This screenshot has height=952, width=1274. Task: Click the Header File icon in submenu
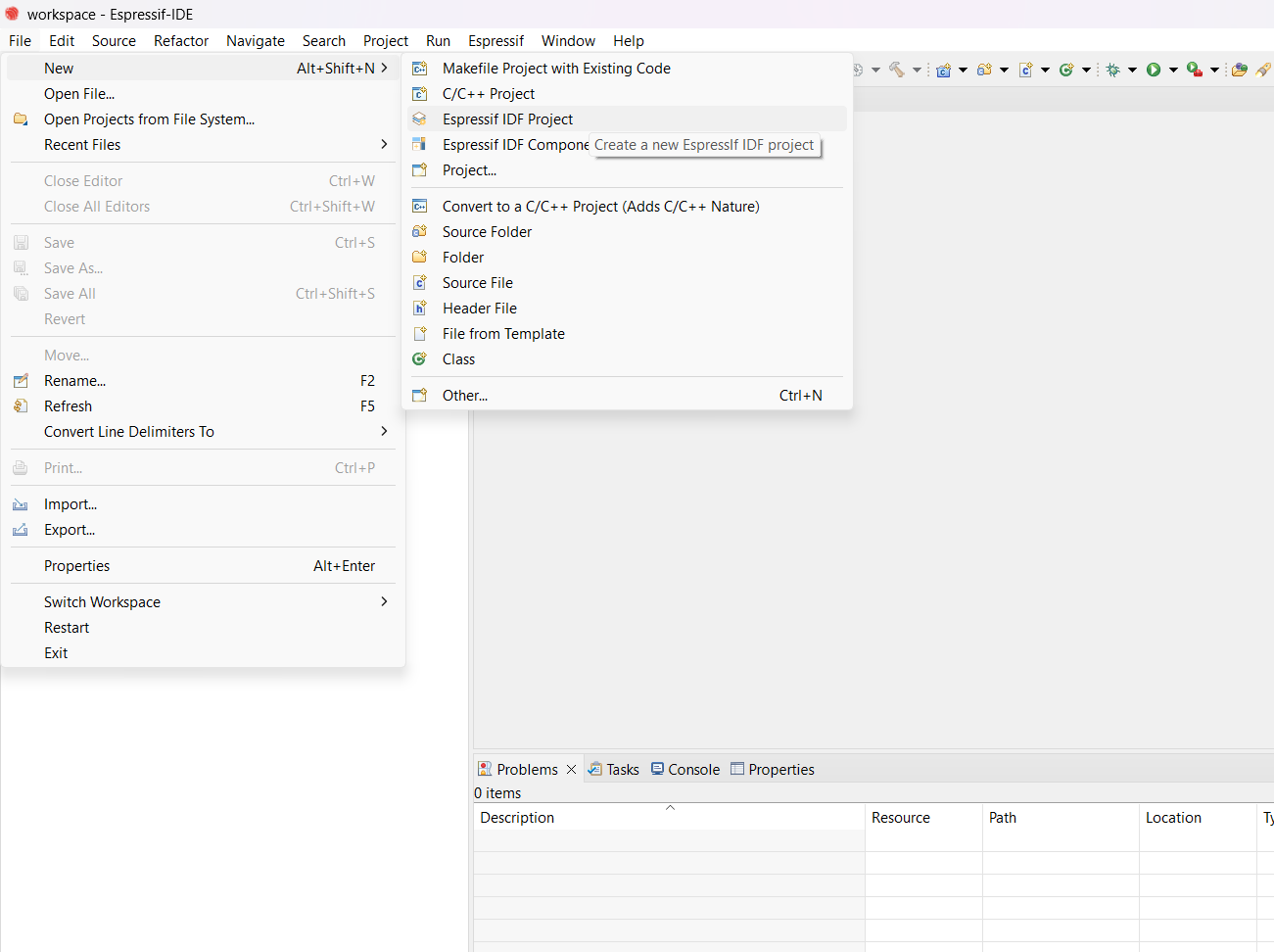[419, 309]
